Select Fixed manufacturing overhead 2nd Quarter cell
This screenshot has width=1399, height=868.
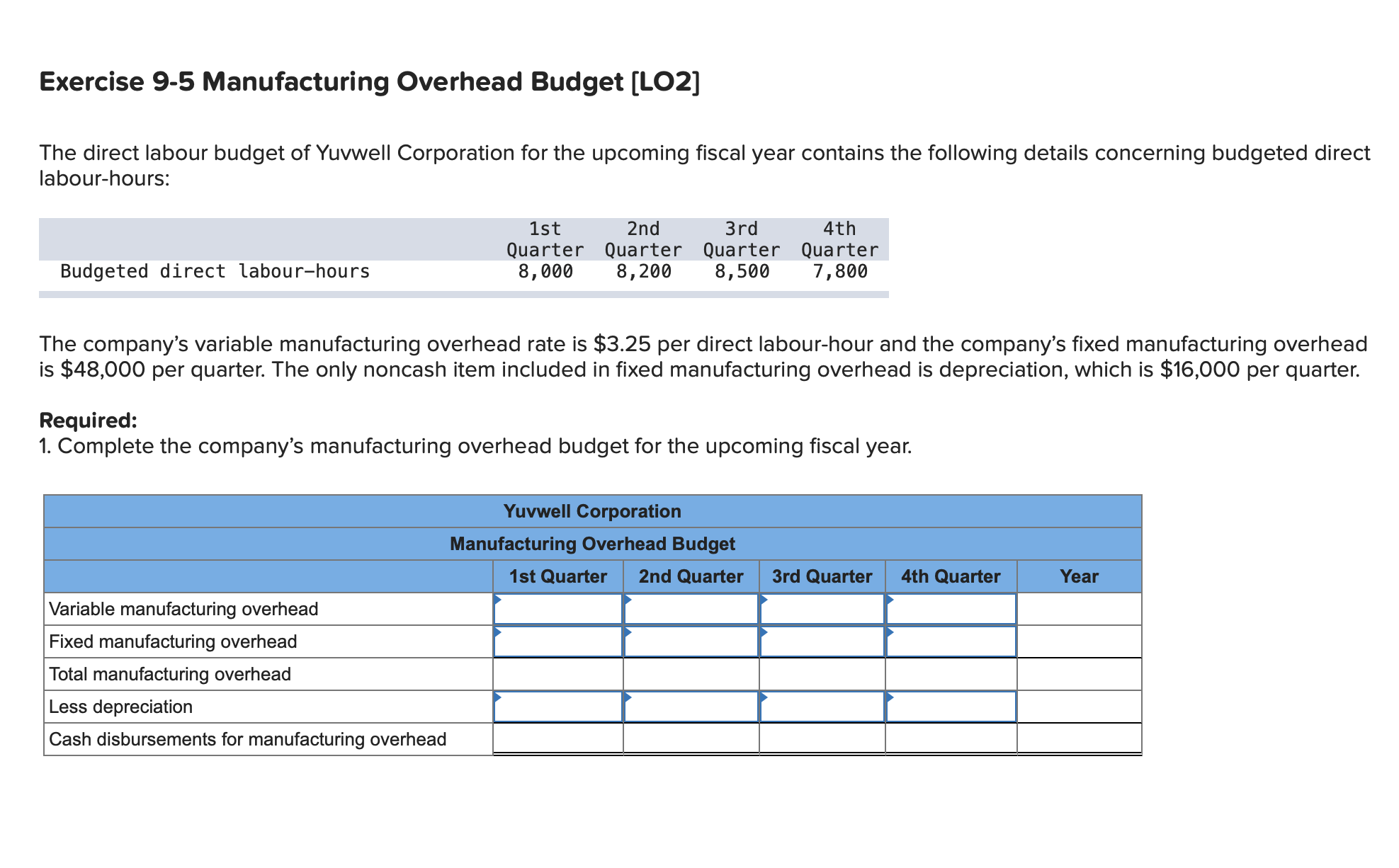(x=691, y=641)
